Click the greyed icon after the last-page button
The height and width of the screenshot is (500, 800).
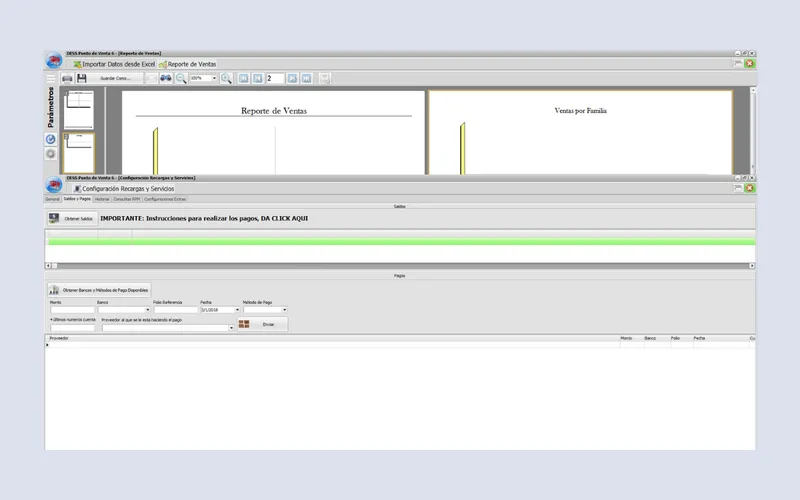click(324, 78)
